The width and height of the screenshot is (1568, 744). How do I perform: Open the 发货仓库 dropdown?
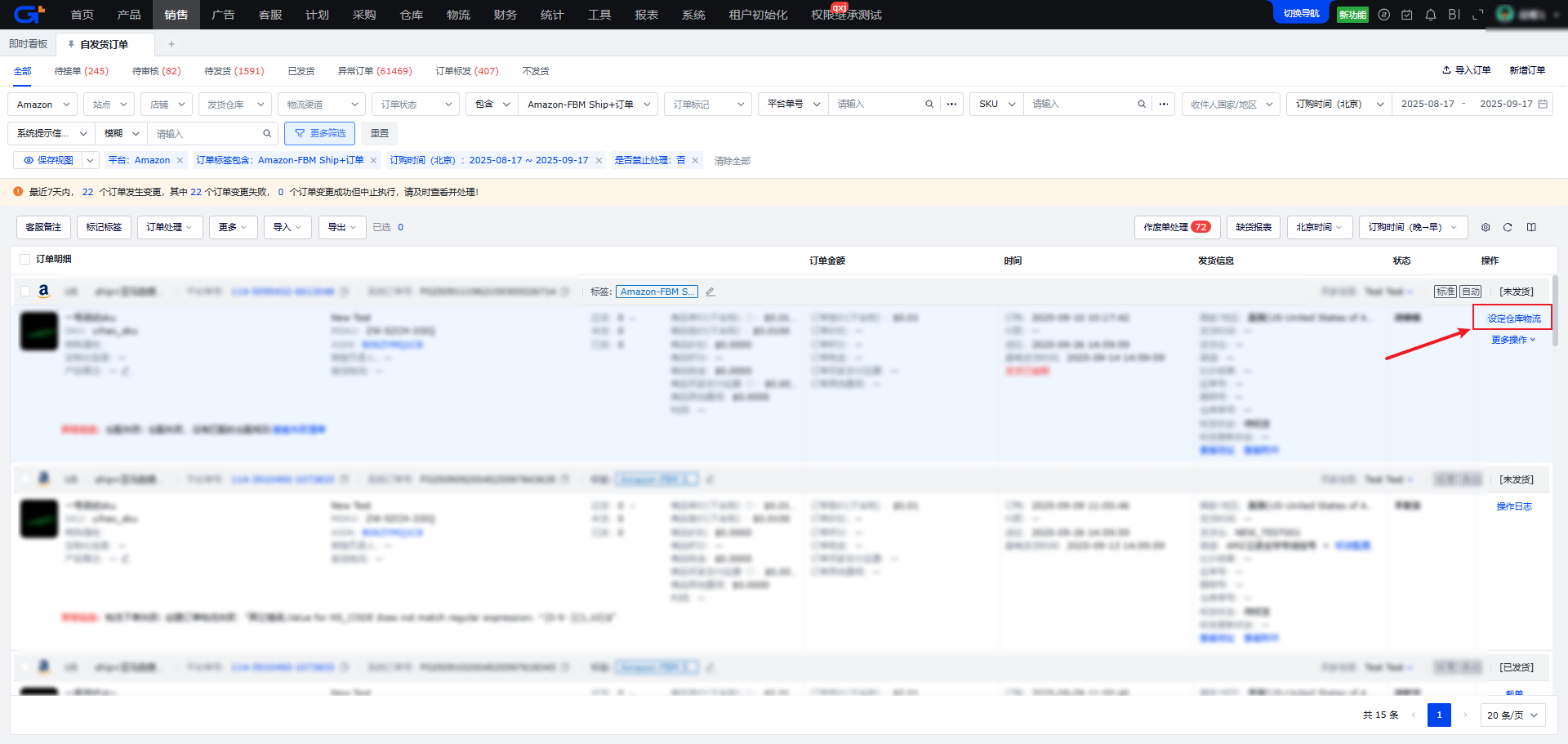point(234,105)
